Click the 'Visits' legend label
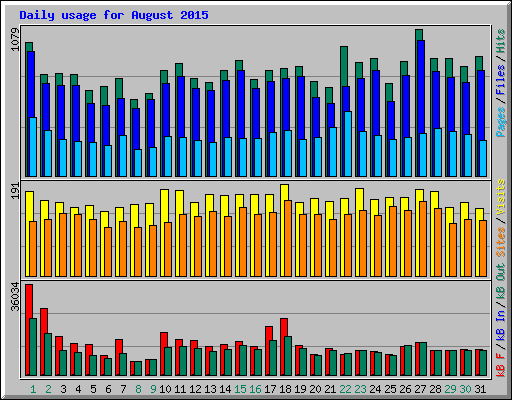 point(501,197)
